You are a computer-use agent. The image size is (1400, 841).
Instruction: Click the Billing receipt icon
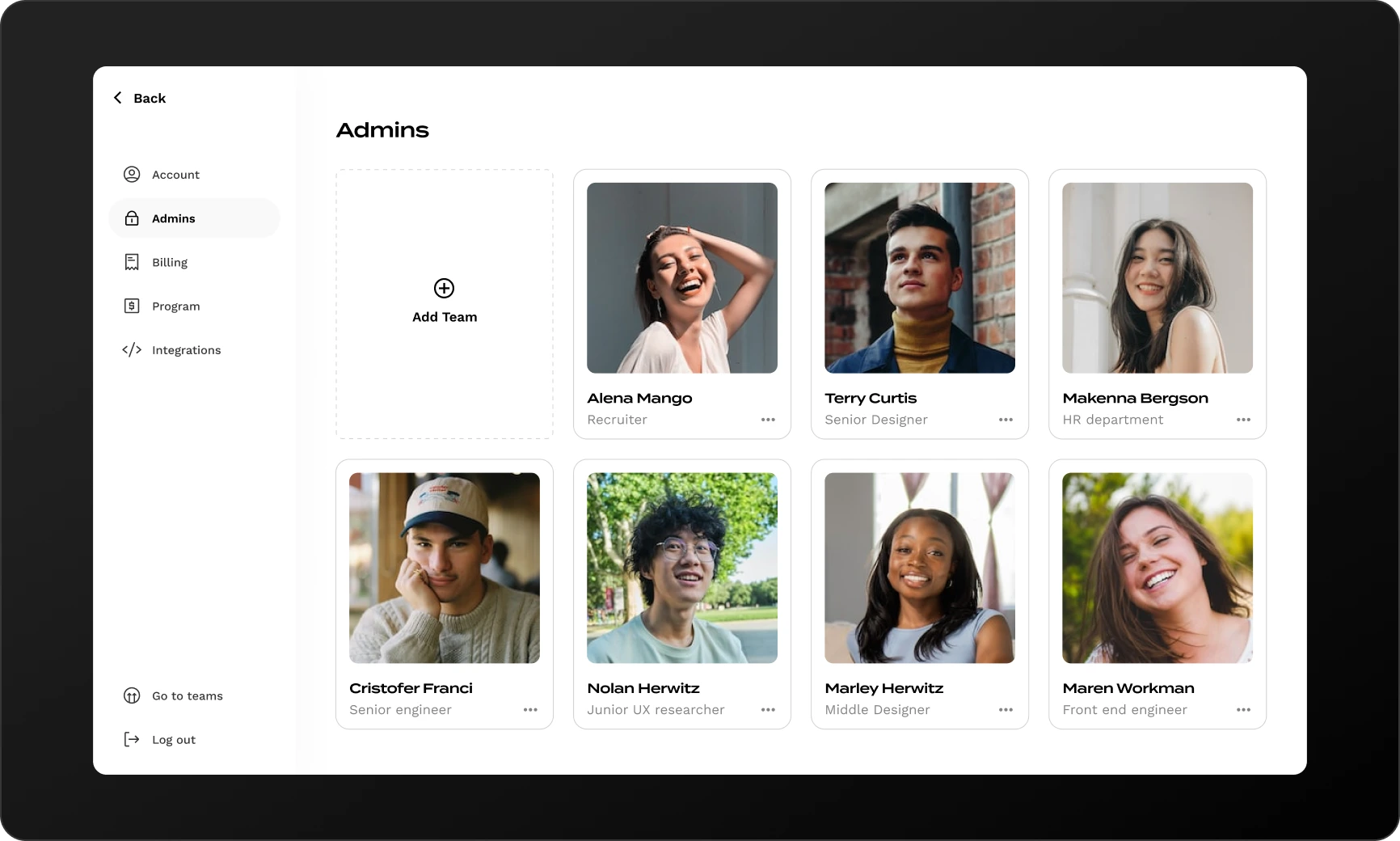coord(132,262)
